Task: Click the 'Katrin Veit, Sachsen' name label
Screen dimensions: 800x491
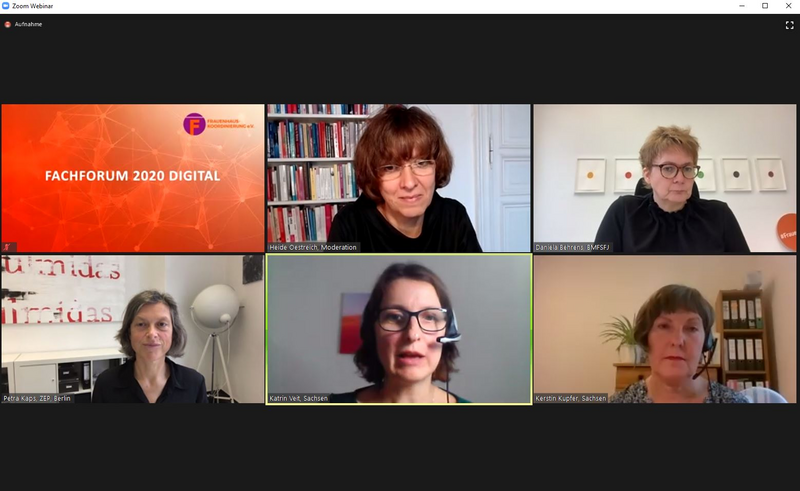Action: [298, 398]
